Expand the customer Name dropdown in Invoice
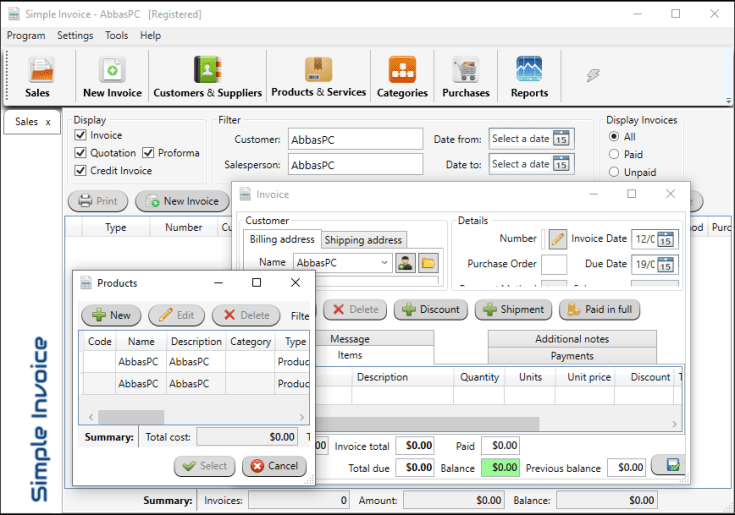Viewport: 735px width, 515px height. pos(384,262)
